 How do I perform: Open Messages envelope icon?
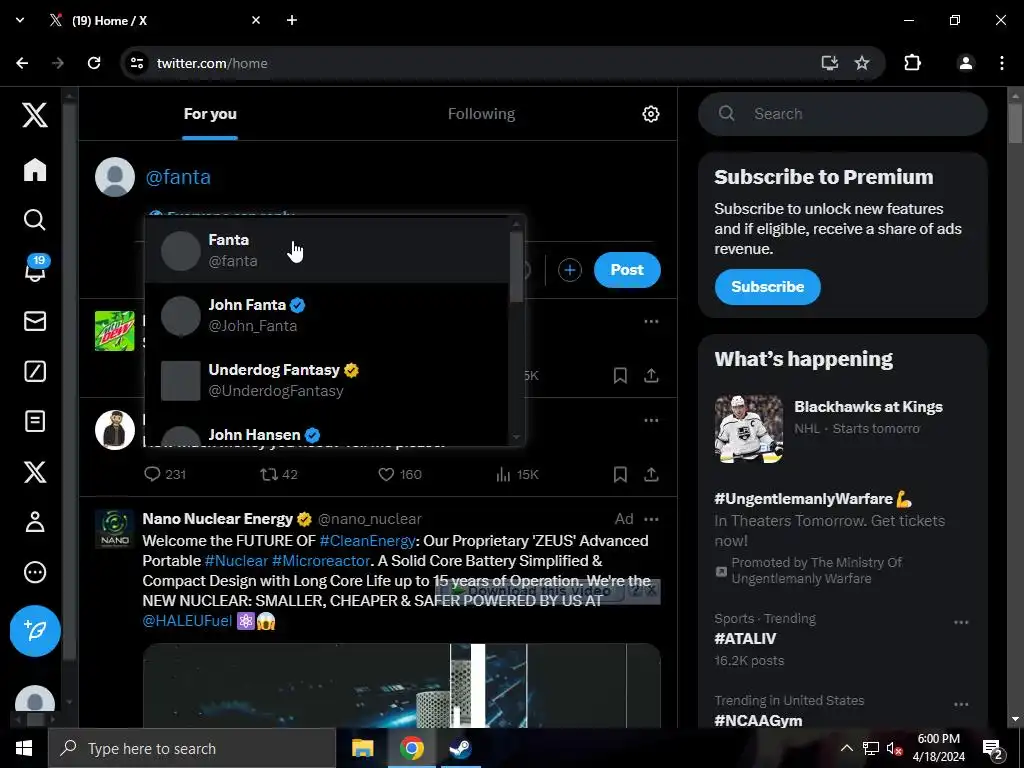click(35, 321)
